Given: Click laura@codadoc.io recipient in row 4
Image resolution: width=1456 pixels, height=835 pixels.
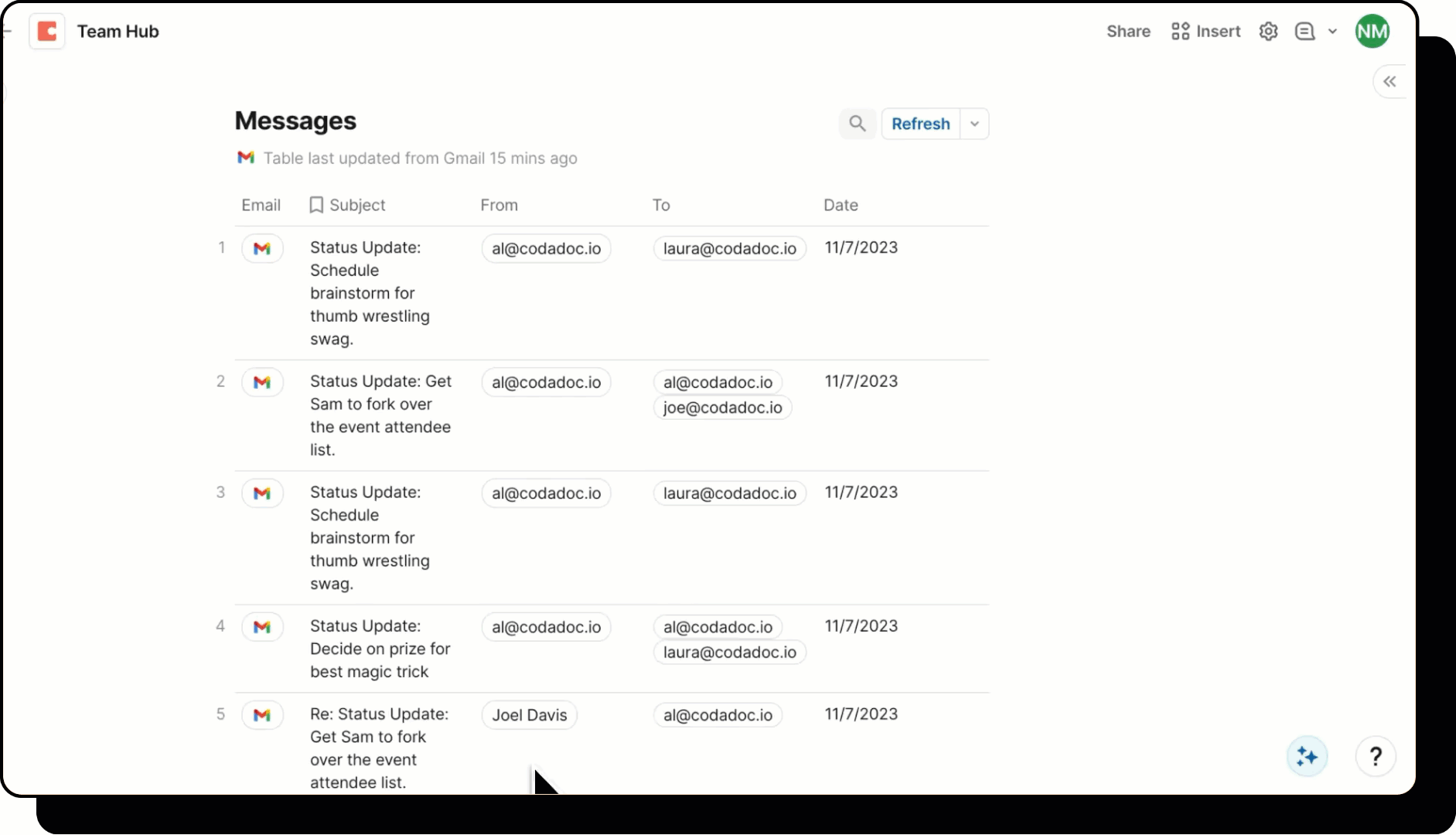Looking at the screenshot, I should coord(729,652).
